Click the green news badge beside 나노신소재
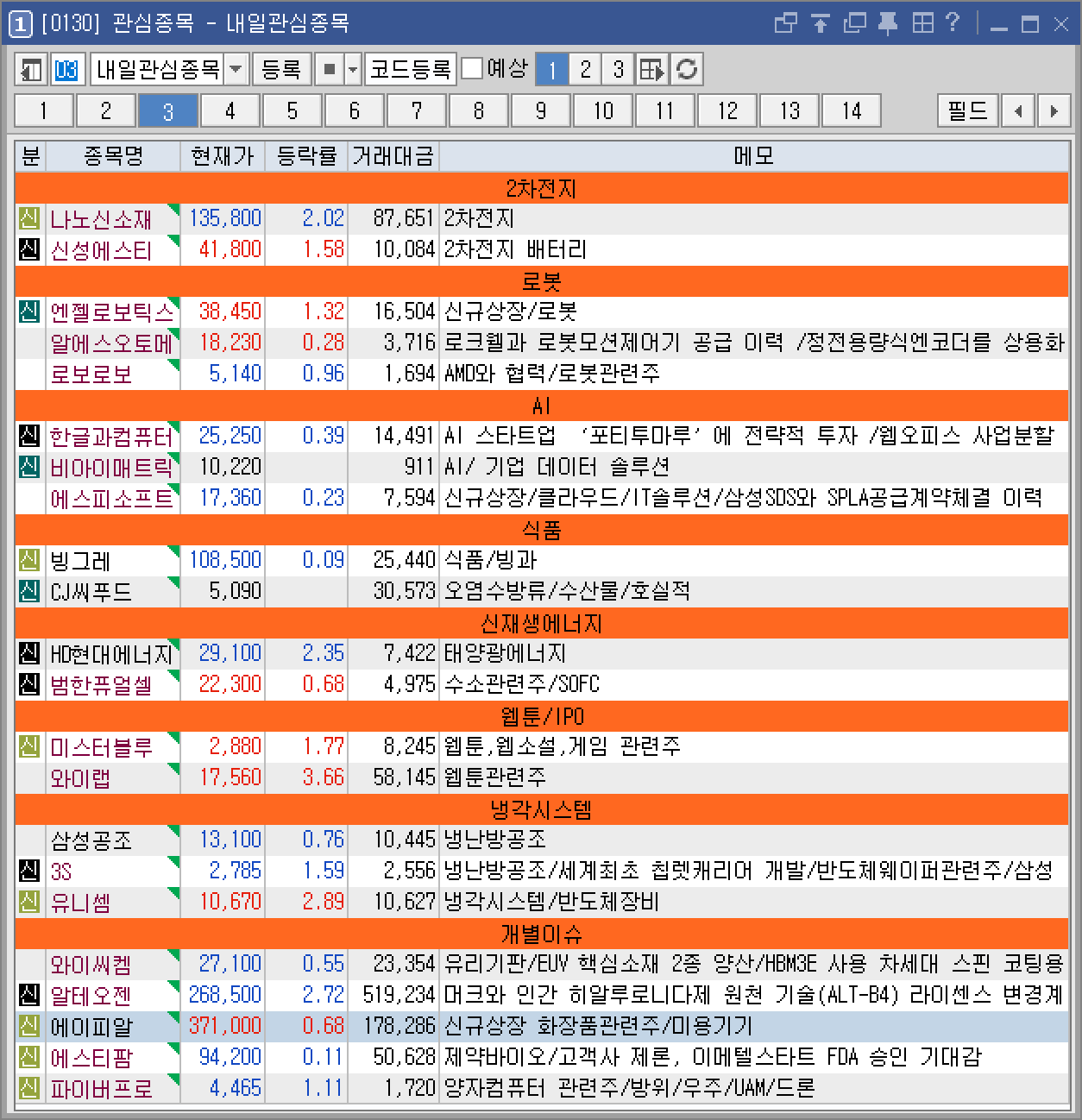1082x1120 pixels. coord(29,218)
